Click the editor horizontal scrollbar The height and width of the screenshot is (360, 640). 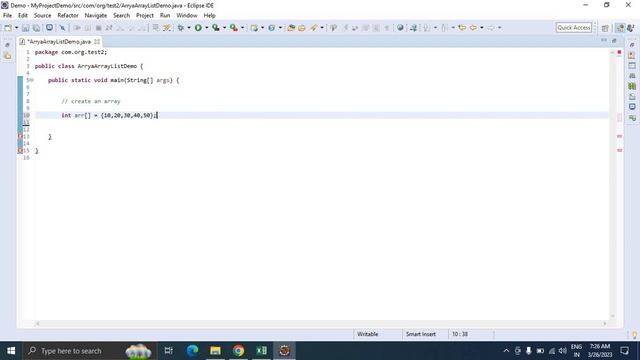click(321, 324)
